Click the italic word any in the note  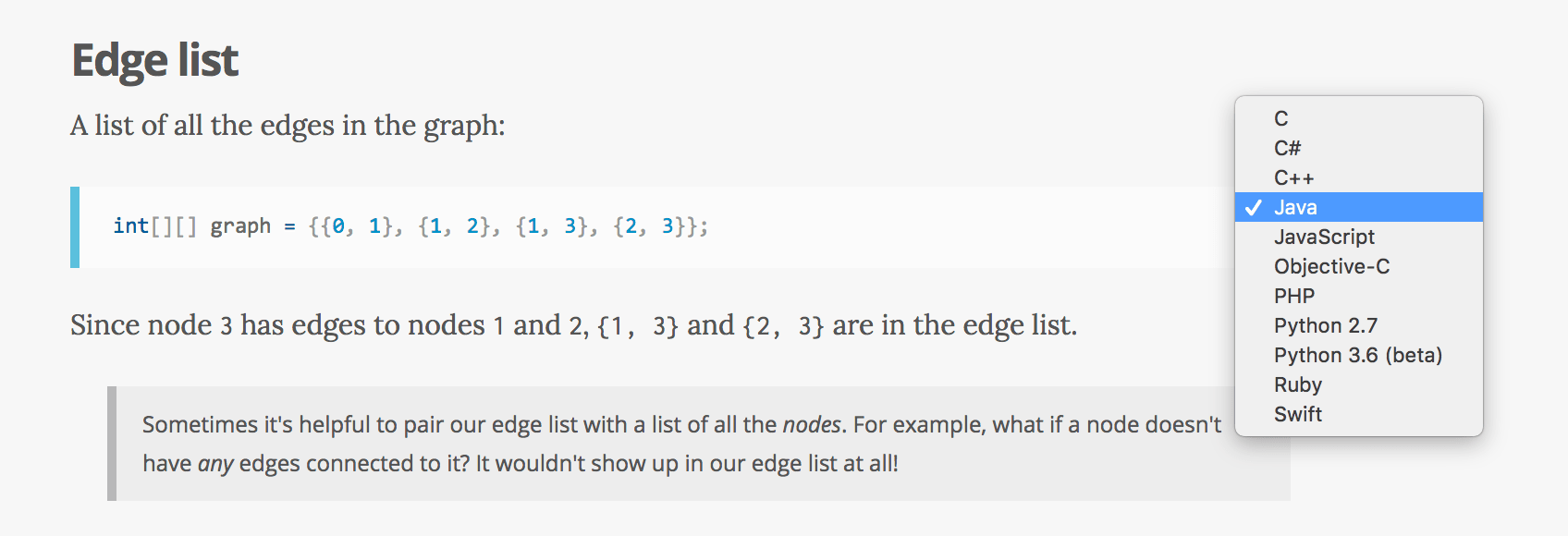[x=215, y=464]
